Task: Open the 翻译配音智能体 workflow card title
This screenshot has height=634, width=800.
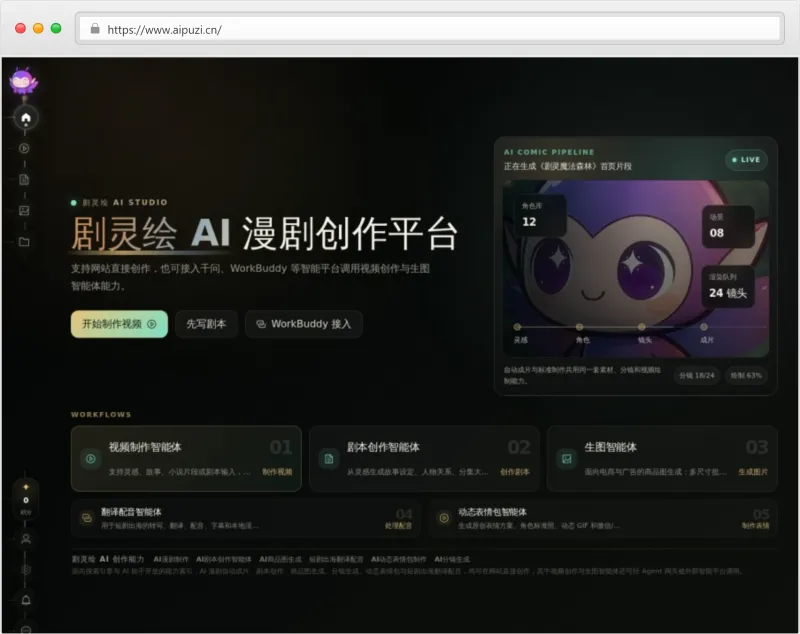Action: (131, 512)
